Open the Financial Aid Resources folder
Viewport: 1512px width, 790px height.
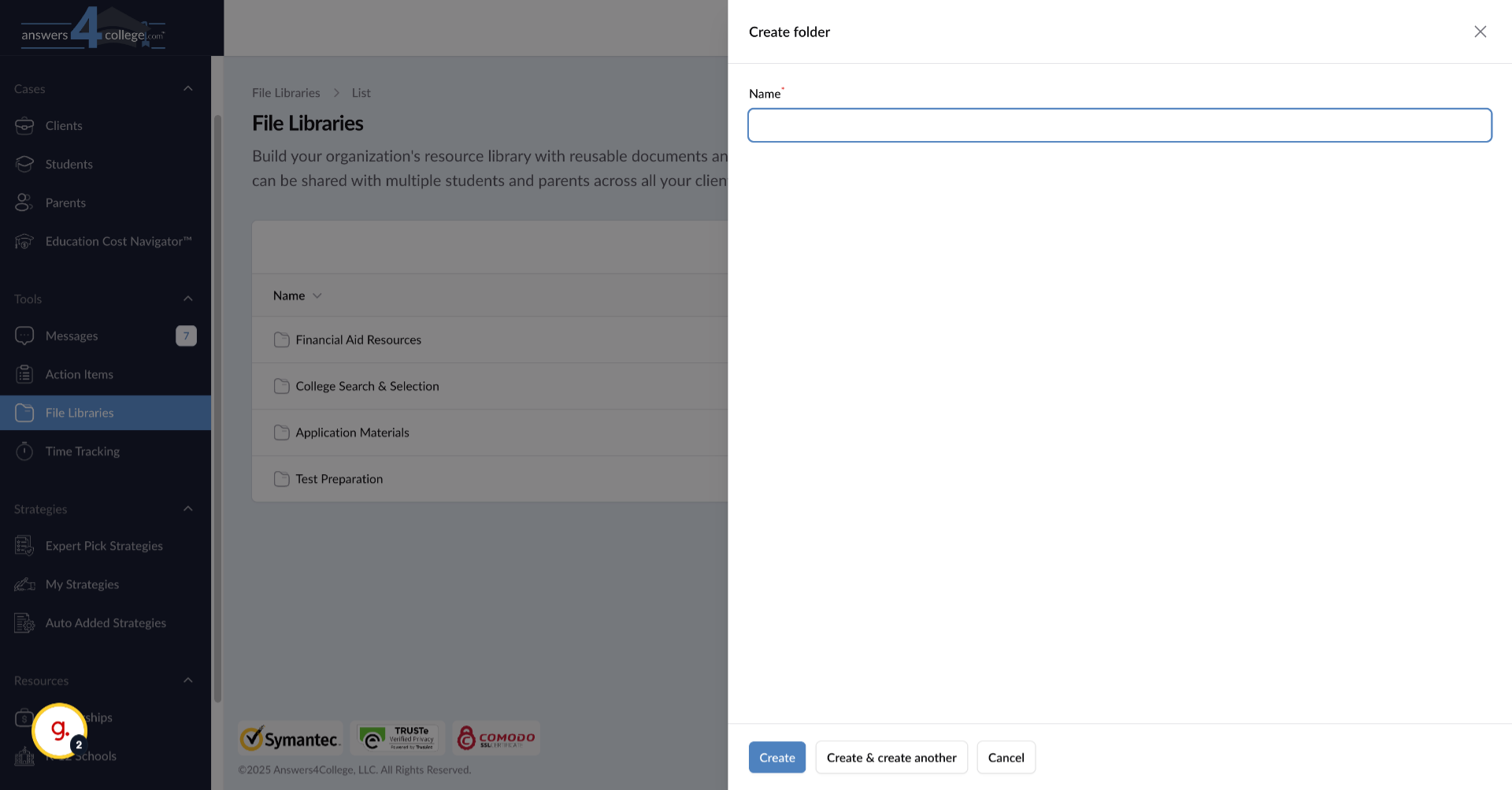(358, 340)
